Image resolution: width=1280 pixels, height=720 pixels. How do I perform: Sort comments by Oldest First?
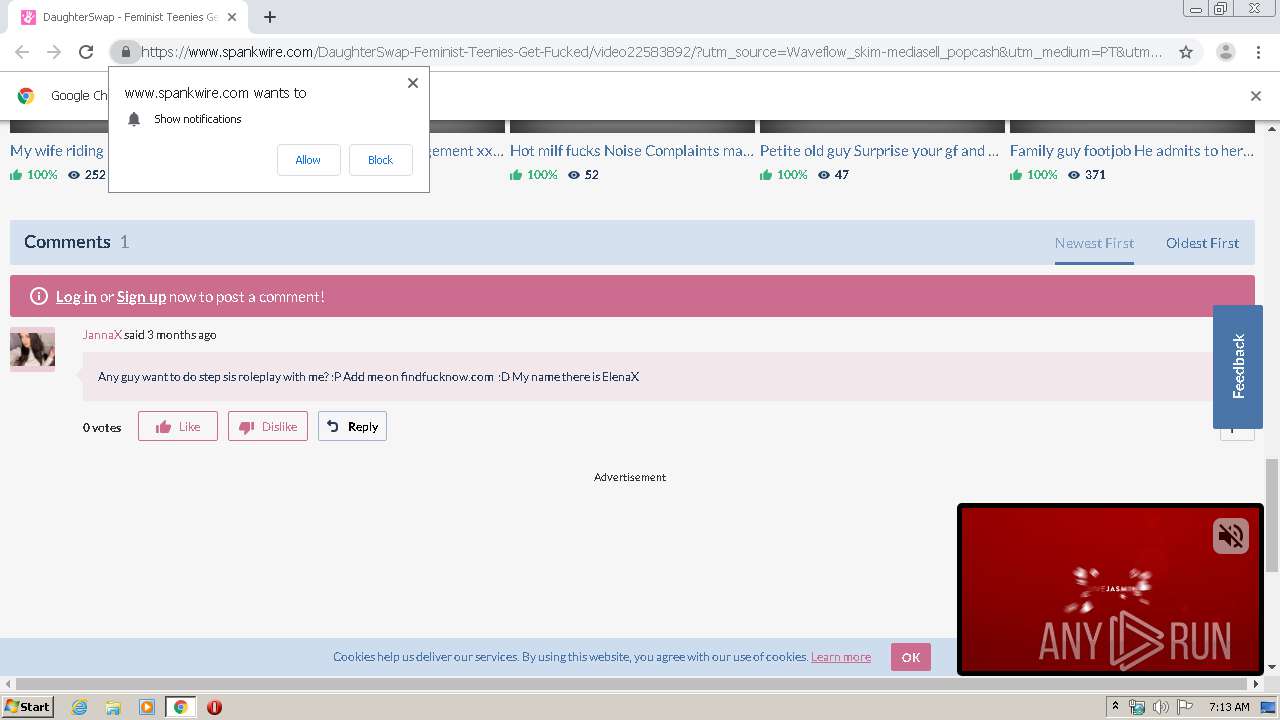tap(1202, 243)
